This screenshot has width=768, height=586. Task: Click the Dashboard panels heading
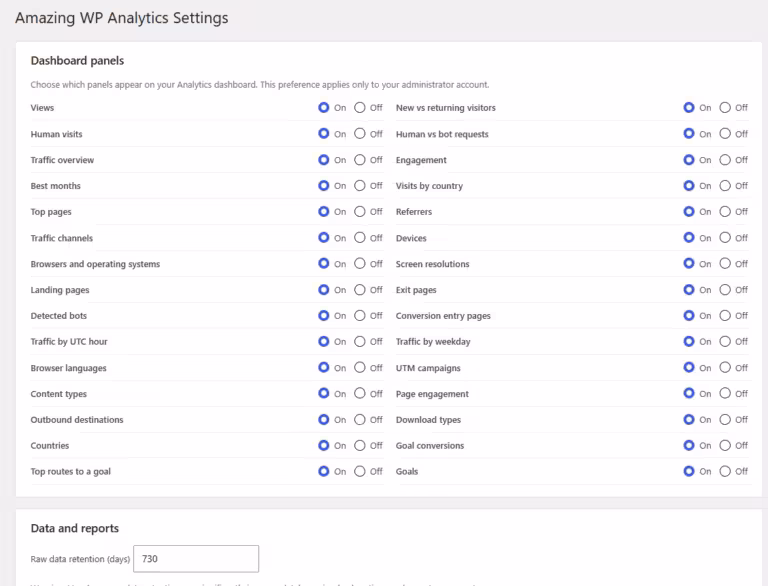pyautogui.click(x=77, y=61)
